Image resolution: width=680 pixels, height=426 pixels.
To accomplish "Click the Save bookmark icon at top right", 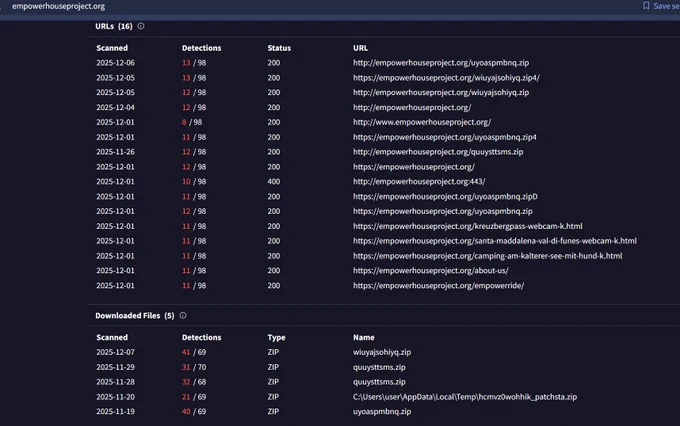I will (646, 6).
